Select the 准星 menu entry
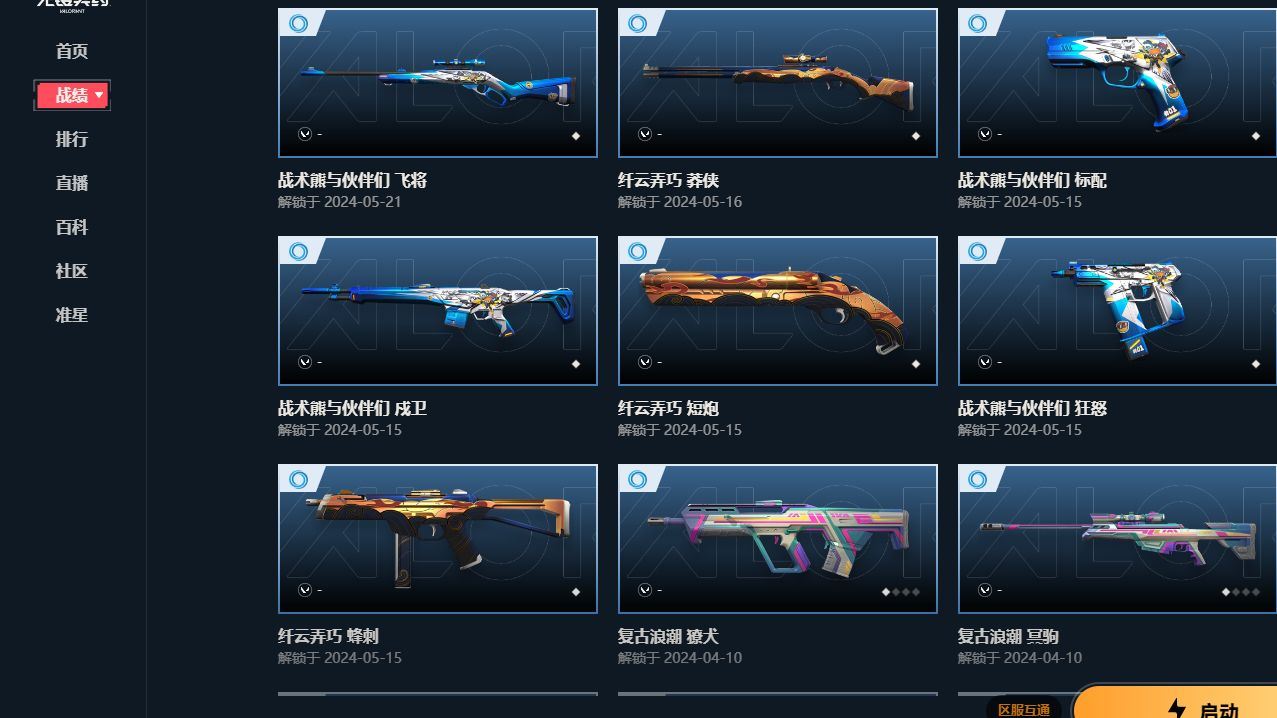 click(x=72, y=315)
